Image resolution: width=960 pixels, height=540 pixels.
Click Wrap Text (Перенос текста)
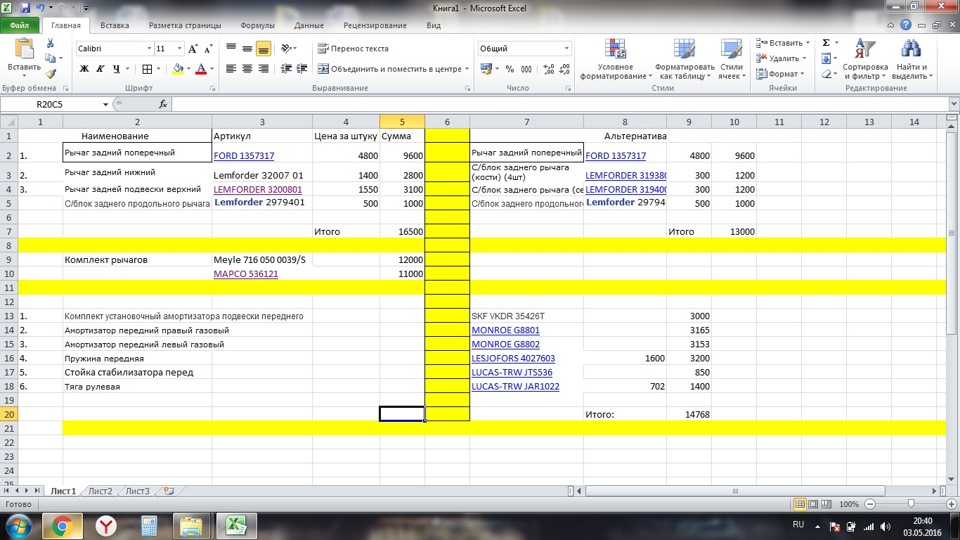353,48
